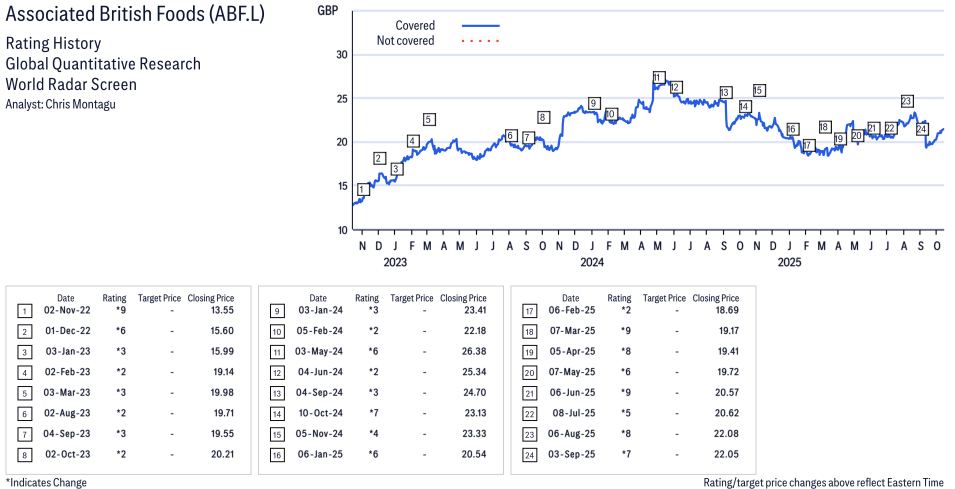Click chart marker 15 above the line
The height and width of the screenshot is (489, 955).
(x=758, y=91)
